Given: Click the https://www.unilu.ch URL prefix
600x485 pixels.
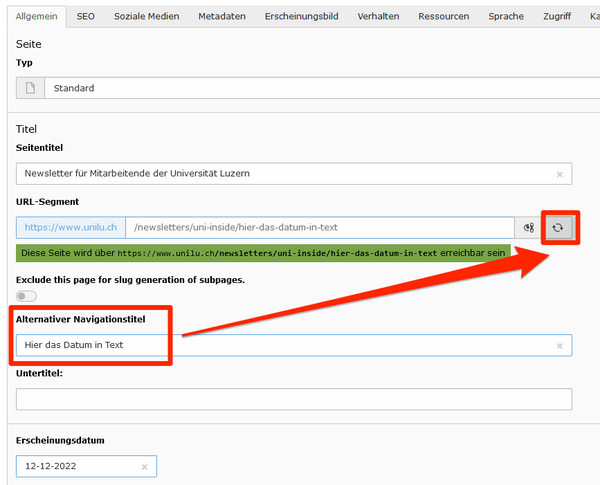Looking at the screenshot, I should 71,227.
